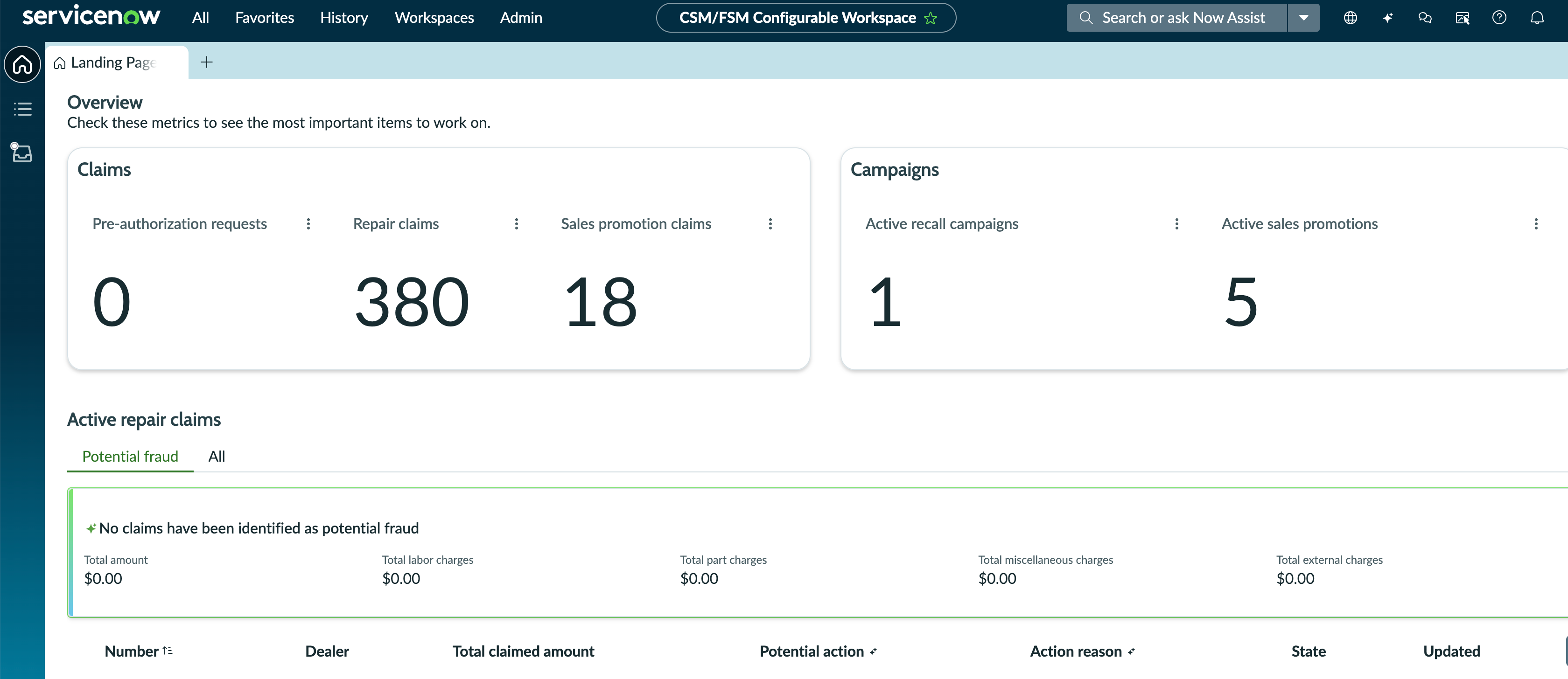1568x679 pixels.
Task: Open the History menu
Action: [344, 18]
